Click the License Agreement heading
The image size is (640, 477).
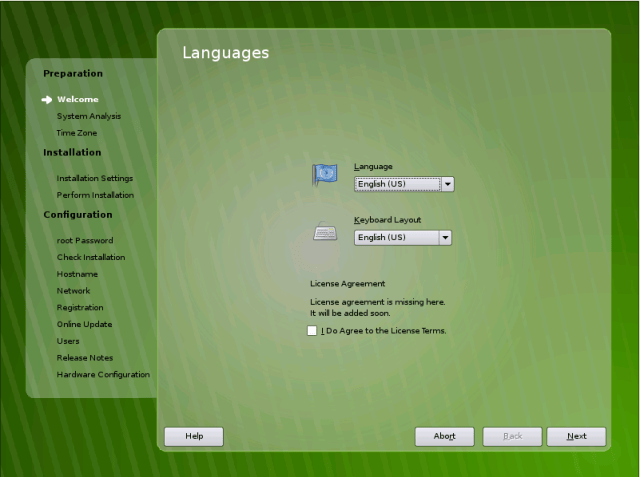tap(347, 284)
